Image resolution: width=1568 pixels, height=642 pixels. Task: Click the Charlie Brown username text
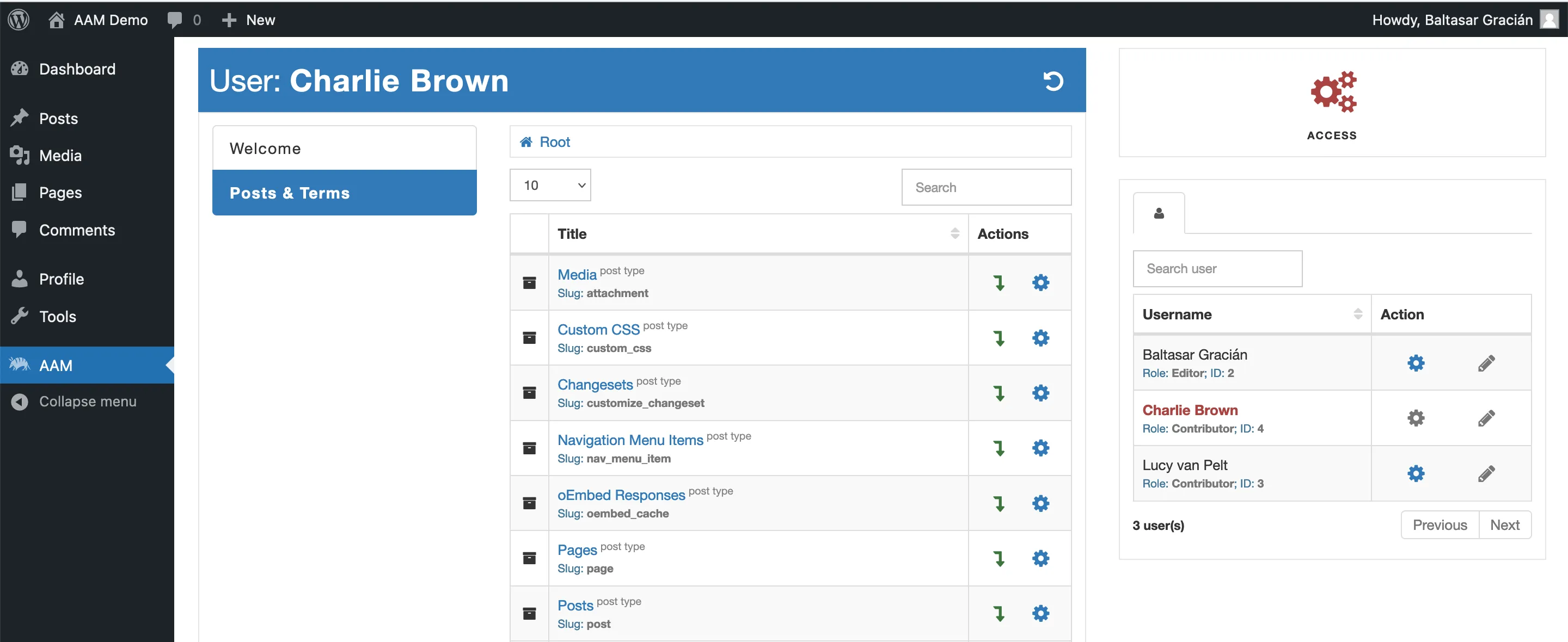[x=1190, y=410]
